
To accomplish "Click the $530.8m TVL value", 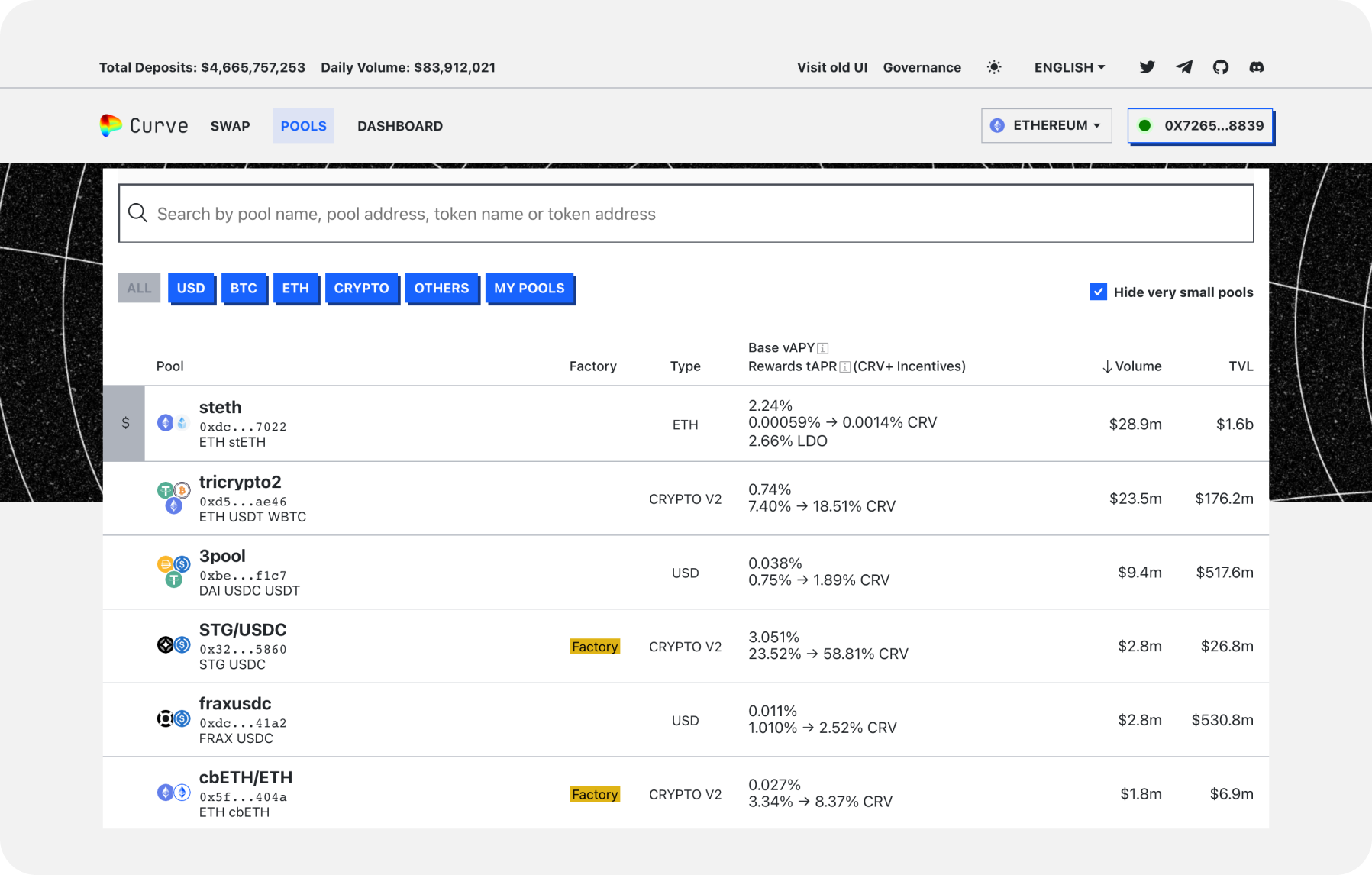I will click(1222, 720).
